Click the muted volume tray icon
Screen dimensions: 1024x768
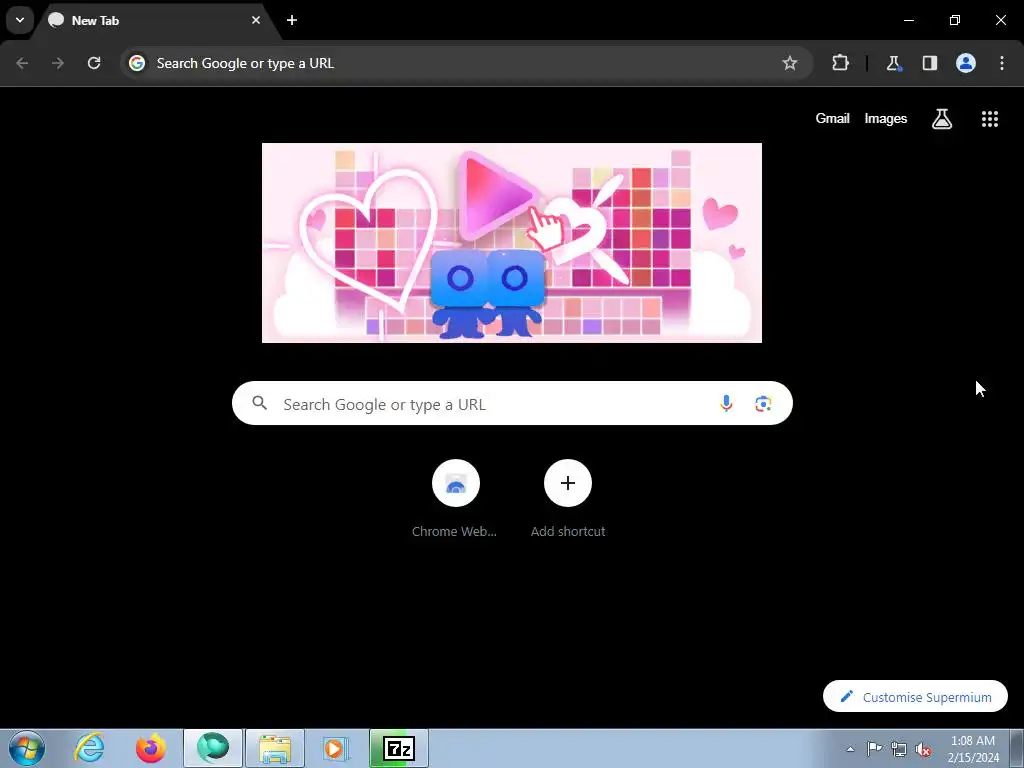pyautogui.click(x=923, y=749)
